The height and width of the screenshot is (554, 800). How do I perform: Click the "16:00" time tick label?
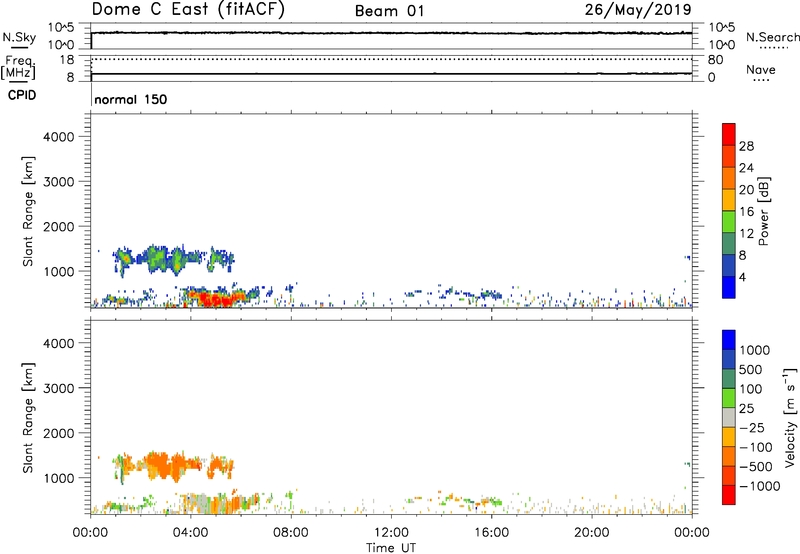click(x=491, y=533)
